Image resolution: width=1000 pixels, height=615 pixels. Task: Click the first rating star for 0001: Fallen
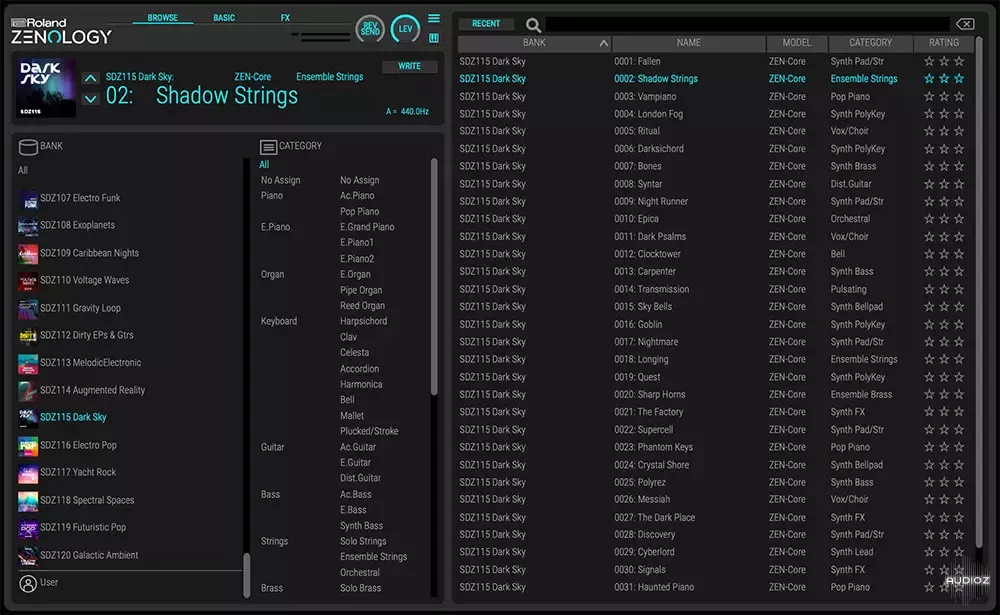pyautogui.click(x=929, y=61)
